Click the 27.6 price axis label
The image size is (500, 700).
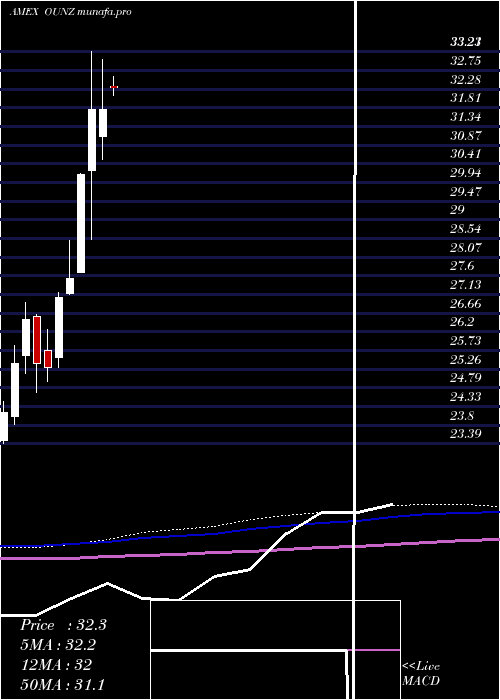[462, 266]
